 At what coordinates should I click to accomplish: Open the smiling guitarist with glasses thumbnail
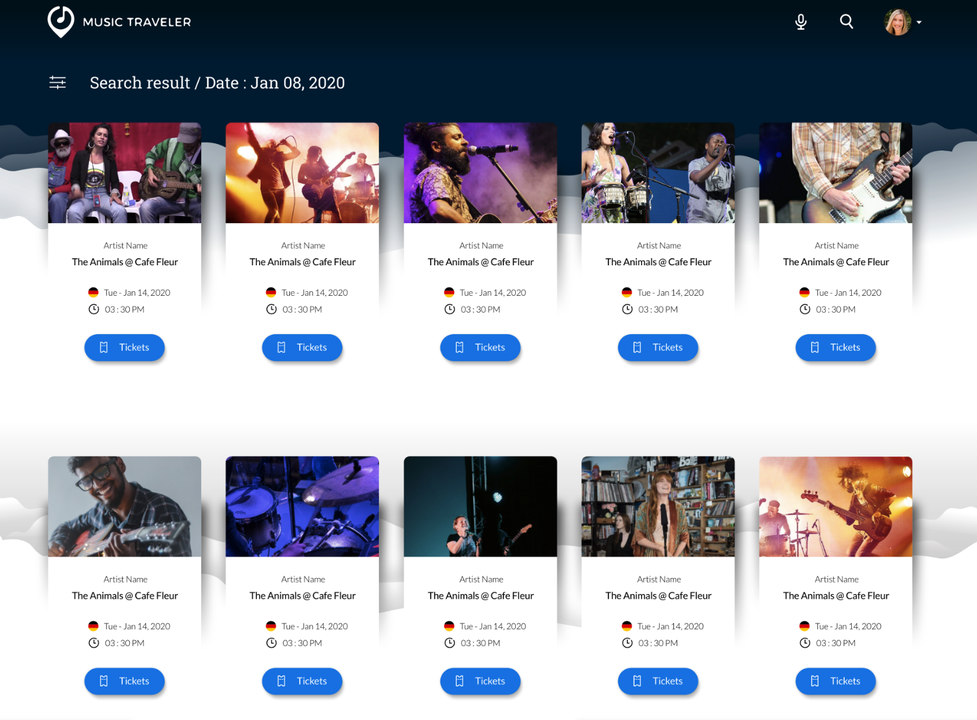point(124,506)
